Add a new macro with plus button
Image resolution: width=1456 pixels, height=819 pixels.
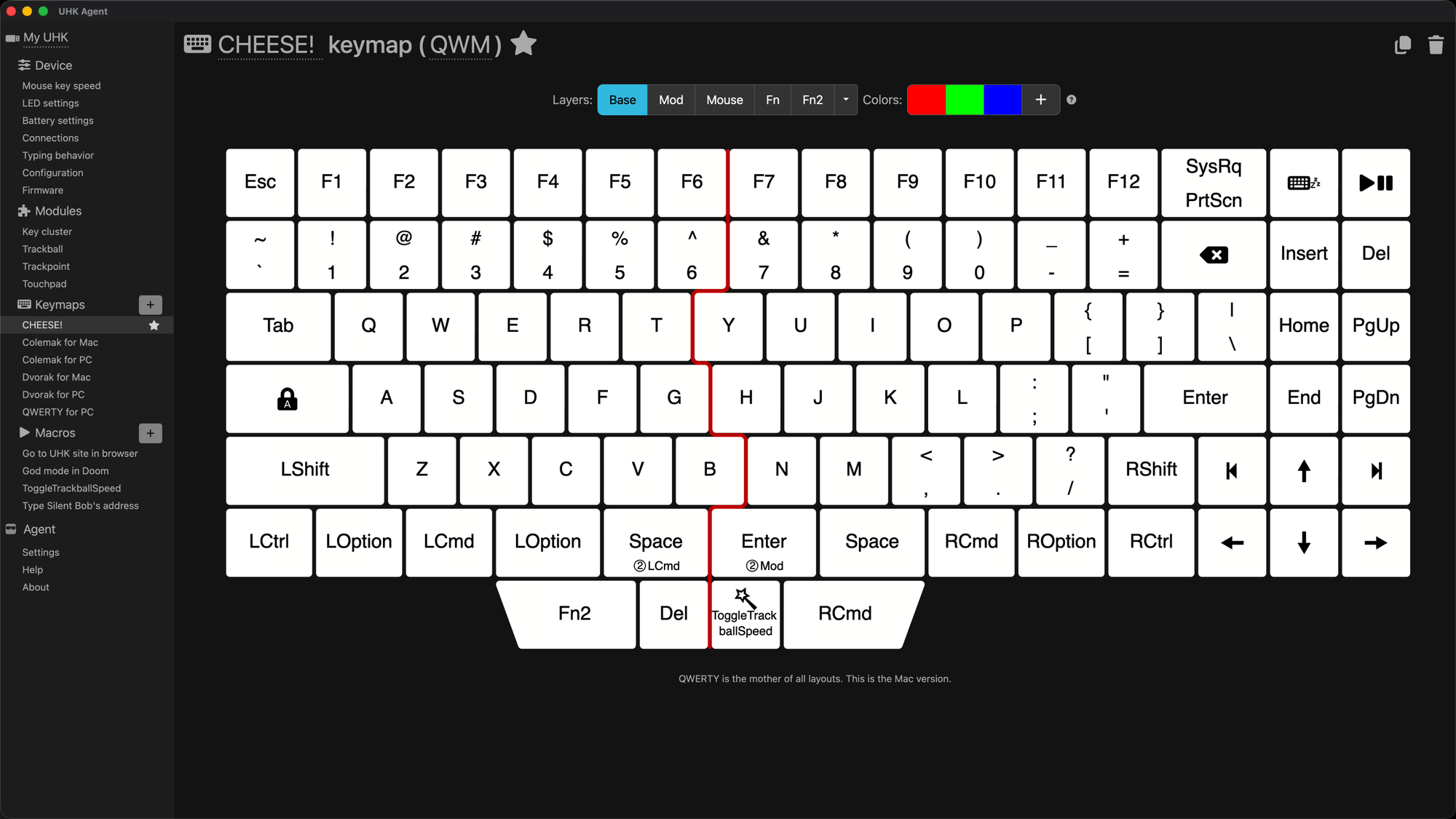(151, 433)
